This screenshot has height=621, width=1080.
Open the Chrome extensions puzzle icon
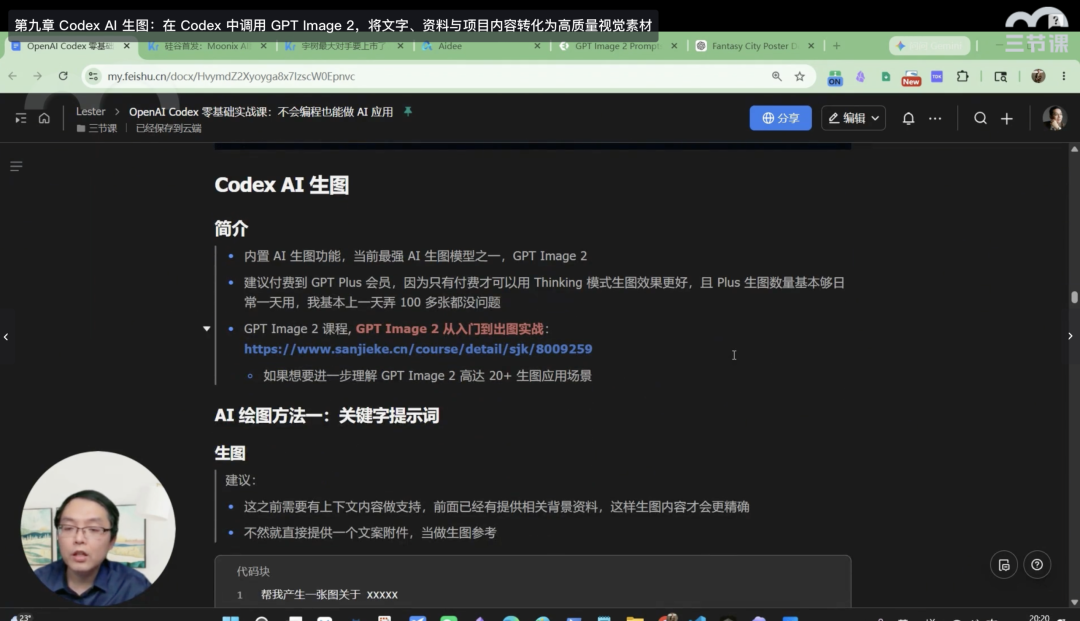tap(963, 76)
